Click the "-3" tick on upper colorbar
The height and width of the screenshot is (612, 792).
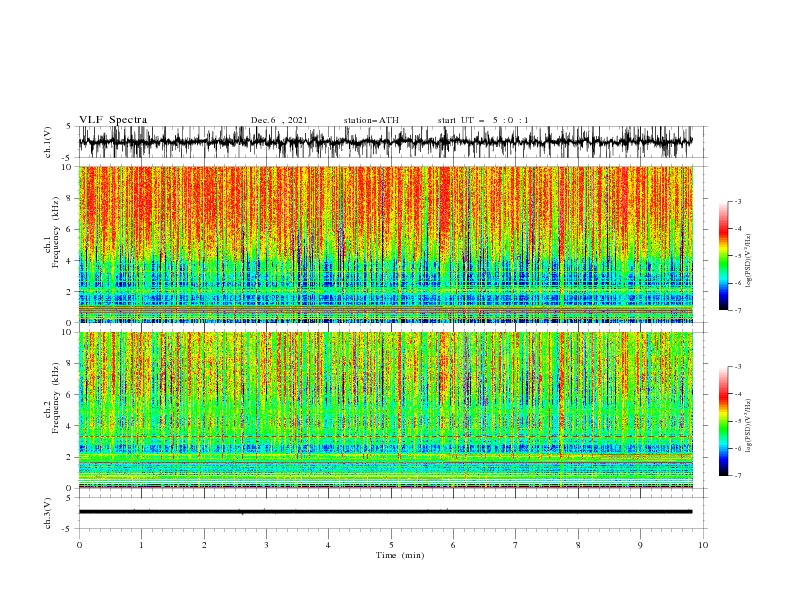738,201
